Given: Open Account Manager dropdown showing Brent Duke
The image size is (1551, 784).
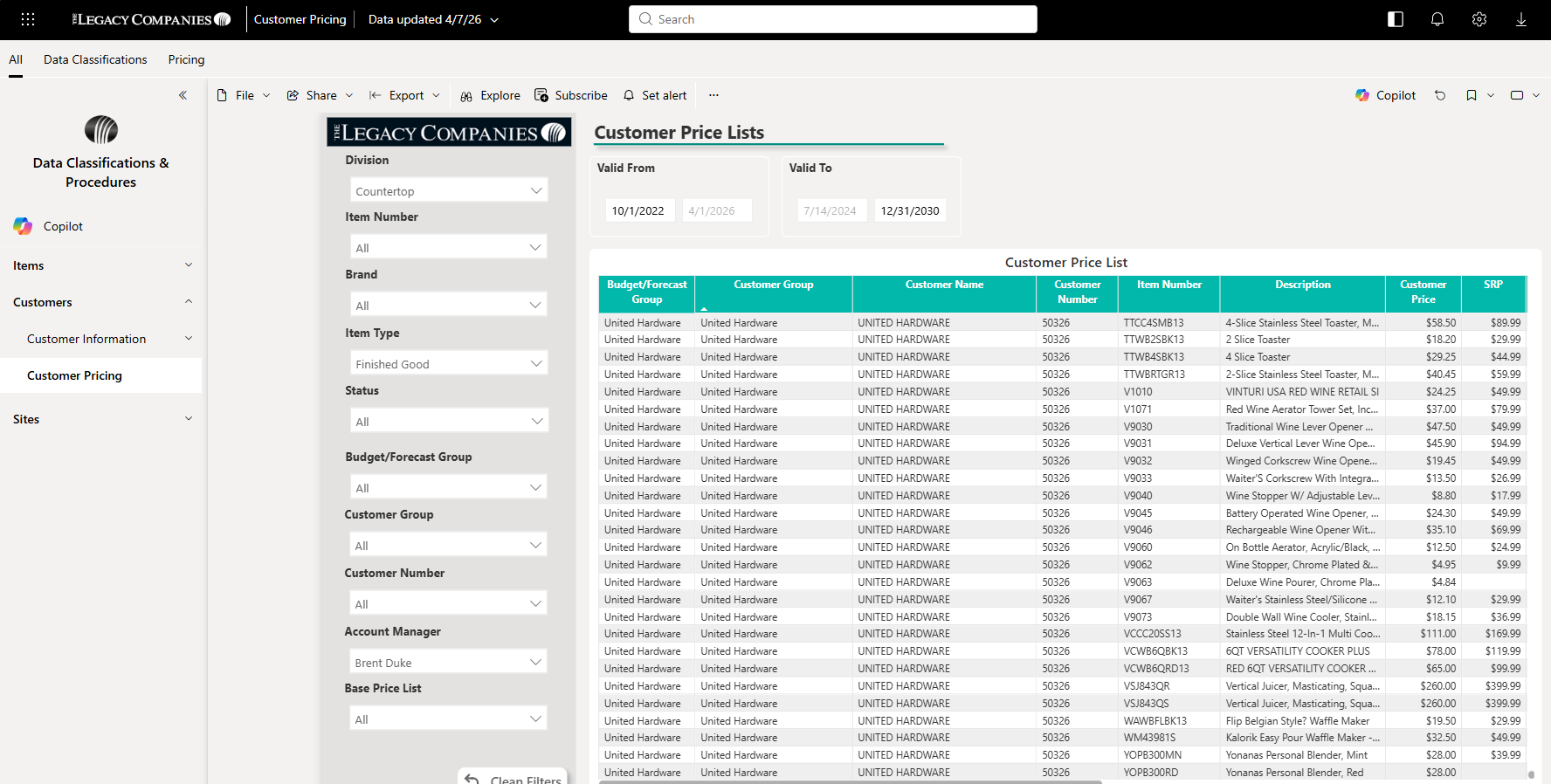Looking at the screenshot, I should [x=449, y=662].
